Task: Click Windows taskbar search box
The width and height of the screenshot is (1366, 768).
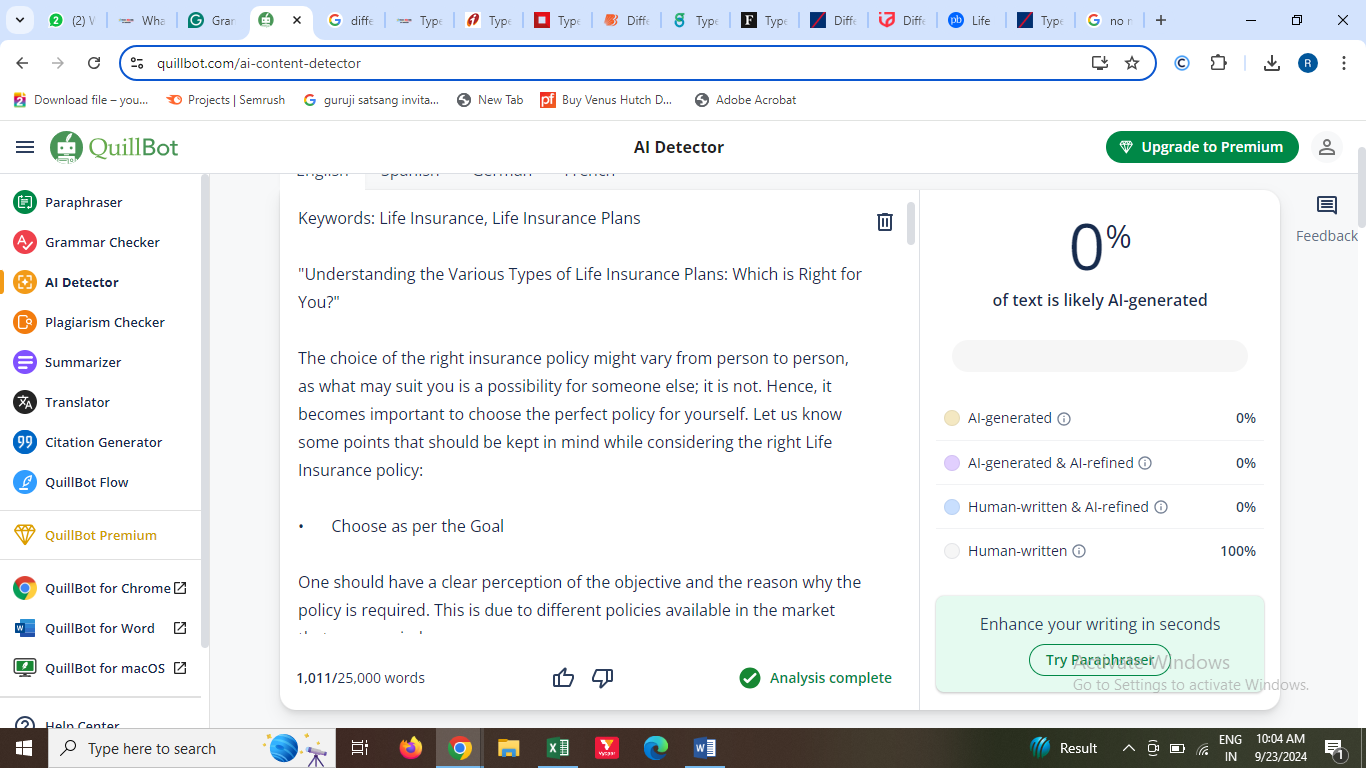Action: click(x=190, y=748)
